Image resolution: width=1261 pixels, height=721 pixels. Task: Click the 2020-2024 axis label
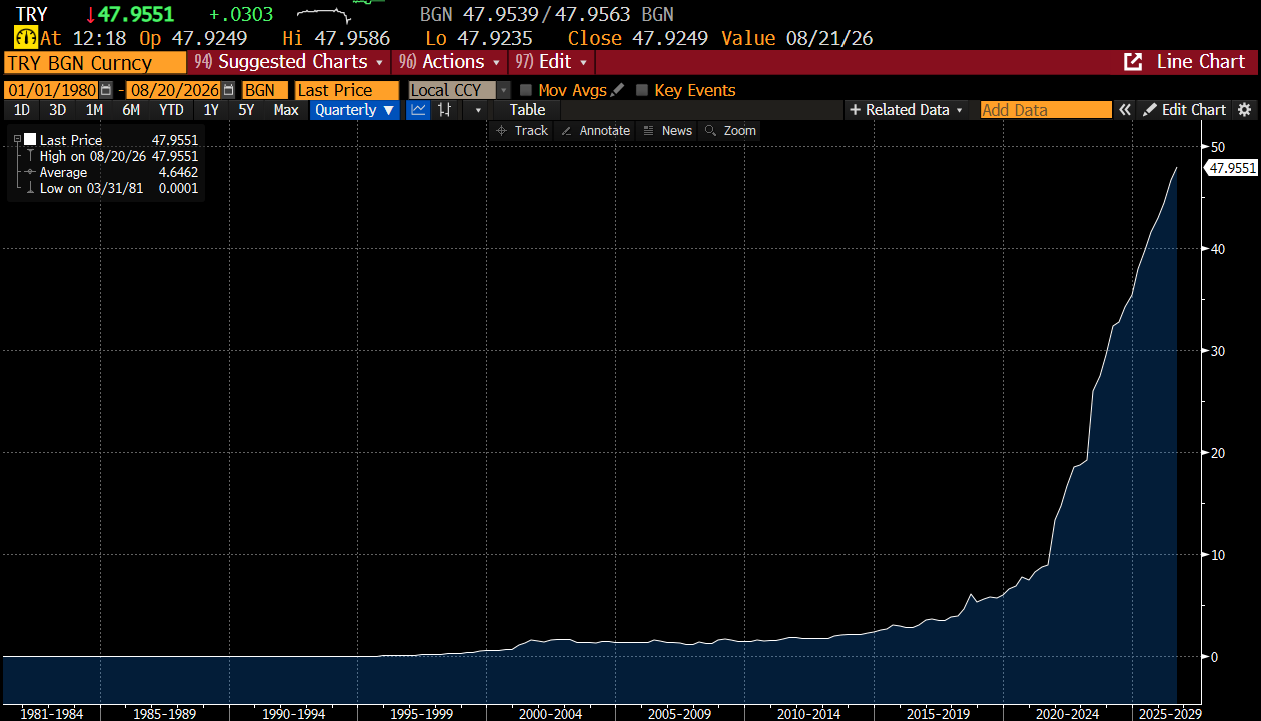click(1065, 714)
